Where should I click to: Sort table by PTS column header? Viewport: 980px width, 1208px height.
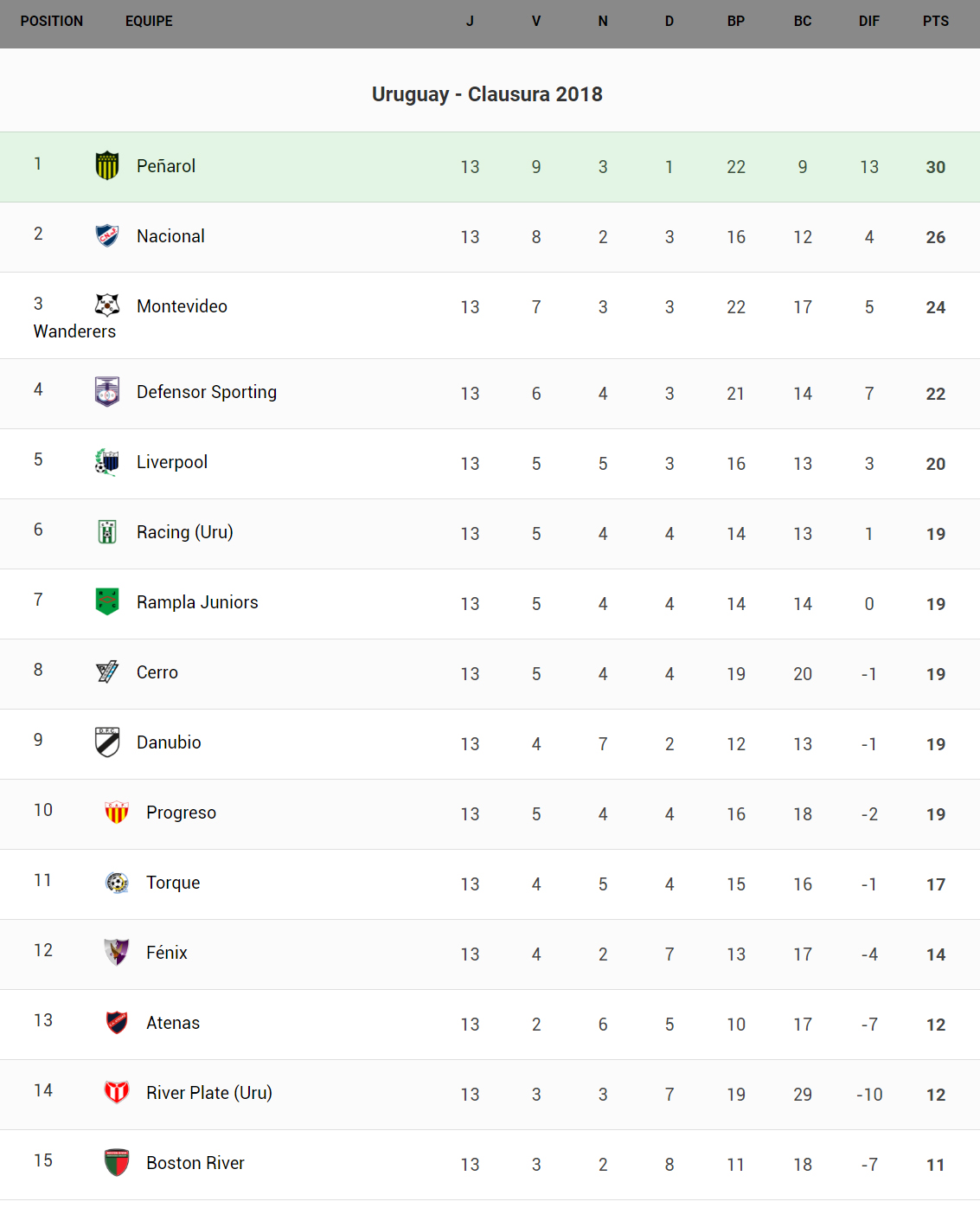[935, 22]
